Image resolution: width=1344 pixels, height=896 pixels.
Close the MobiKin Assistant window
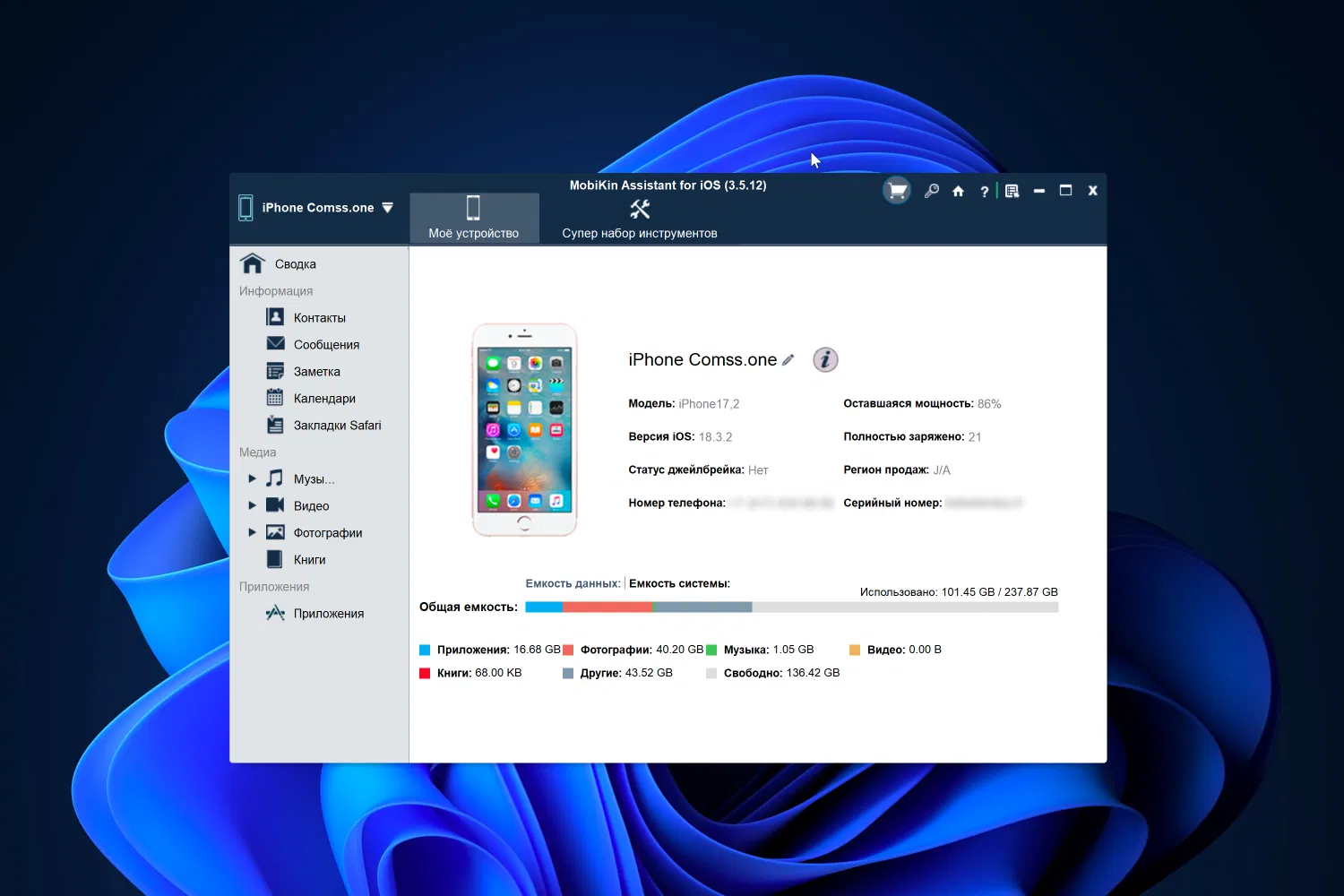pyautogui.click(x=1092, y=191)
